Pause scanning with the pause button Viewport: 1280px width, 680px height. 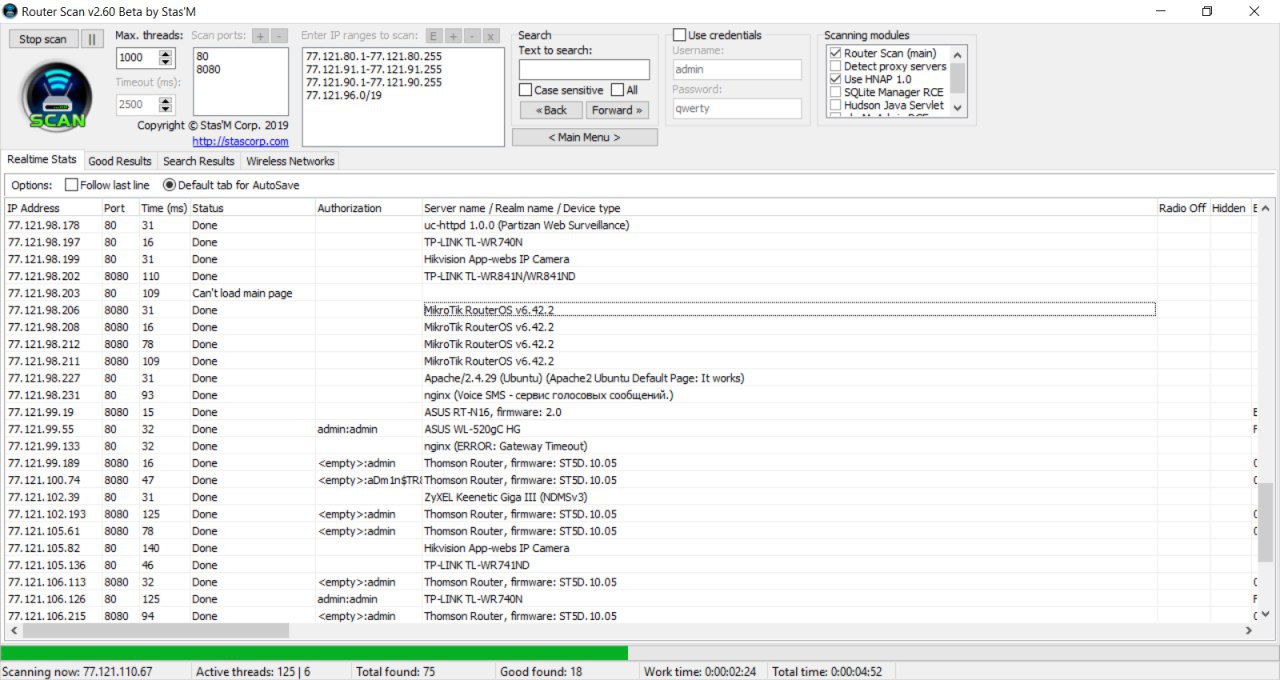coord(91,39)
